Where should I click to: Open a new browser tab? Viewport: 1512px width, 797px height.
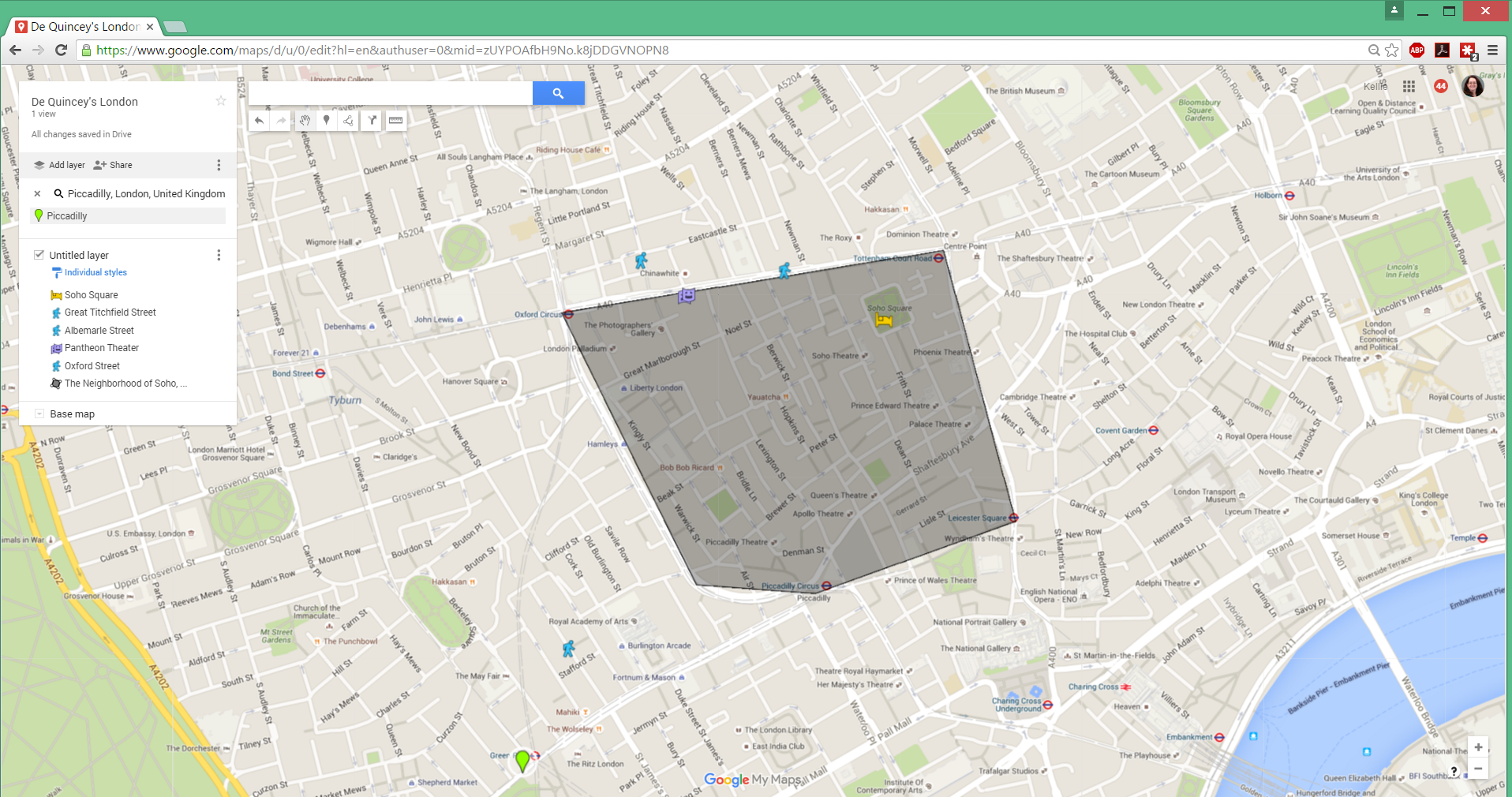(x=175, y=27)
